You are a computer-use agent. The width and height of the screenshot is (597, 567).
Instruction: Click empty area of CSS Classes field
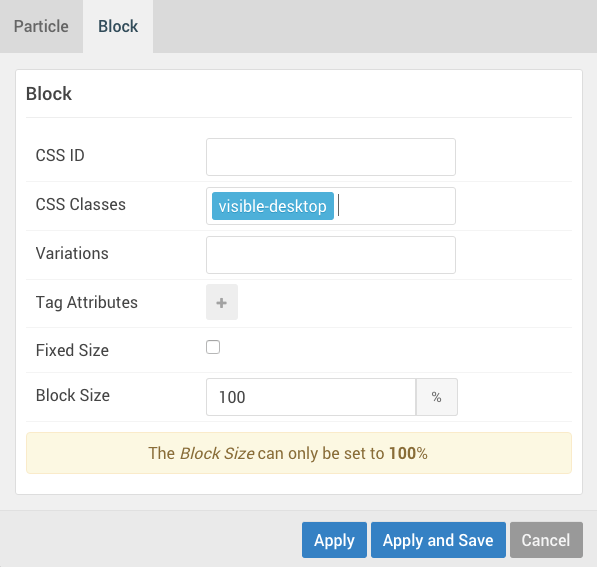[396, 206]
